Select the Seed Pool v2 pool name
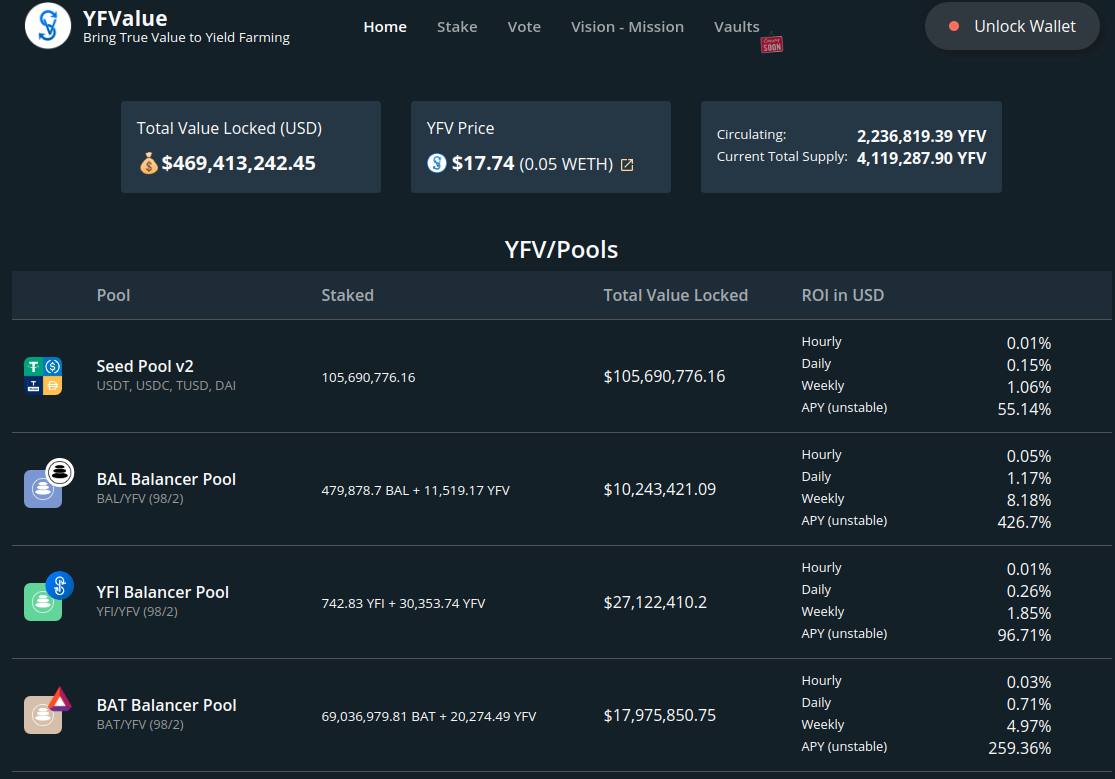 (145, 366)
